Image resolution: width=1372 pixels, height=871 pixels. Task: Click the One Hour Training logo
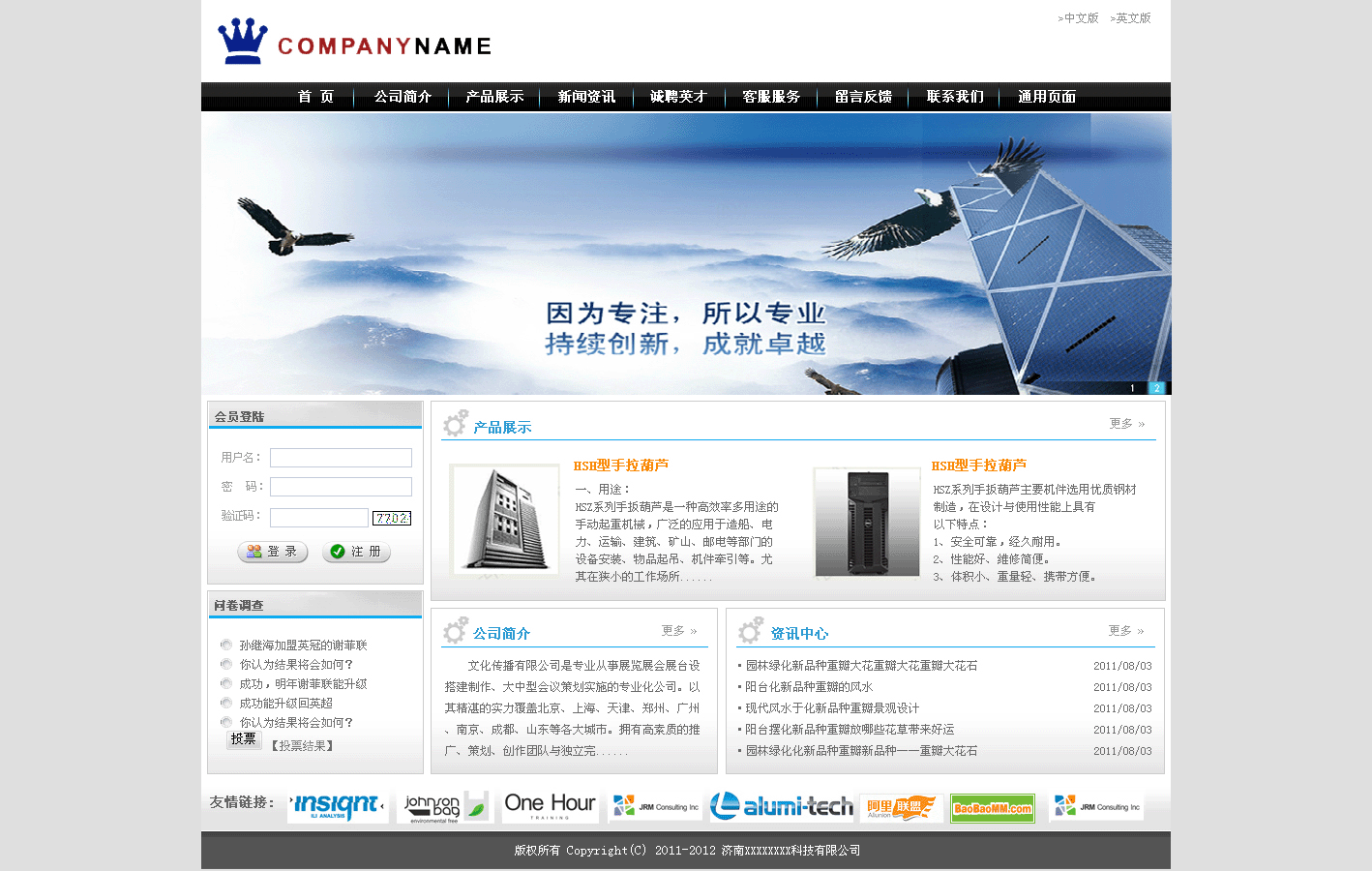point(550,805)
